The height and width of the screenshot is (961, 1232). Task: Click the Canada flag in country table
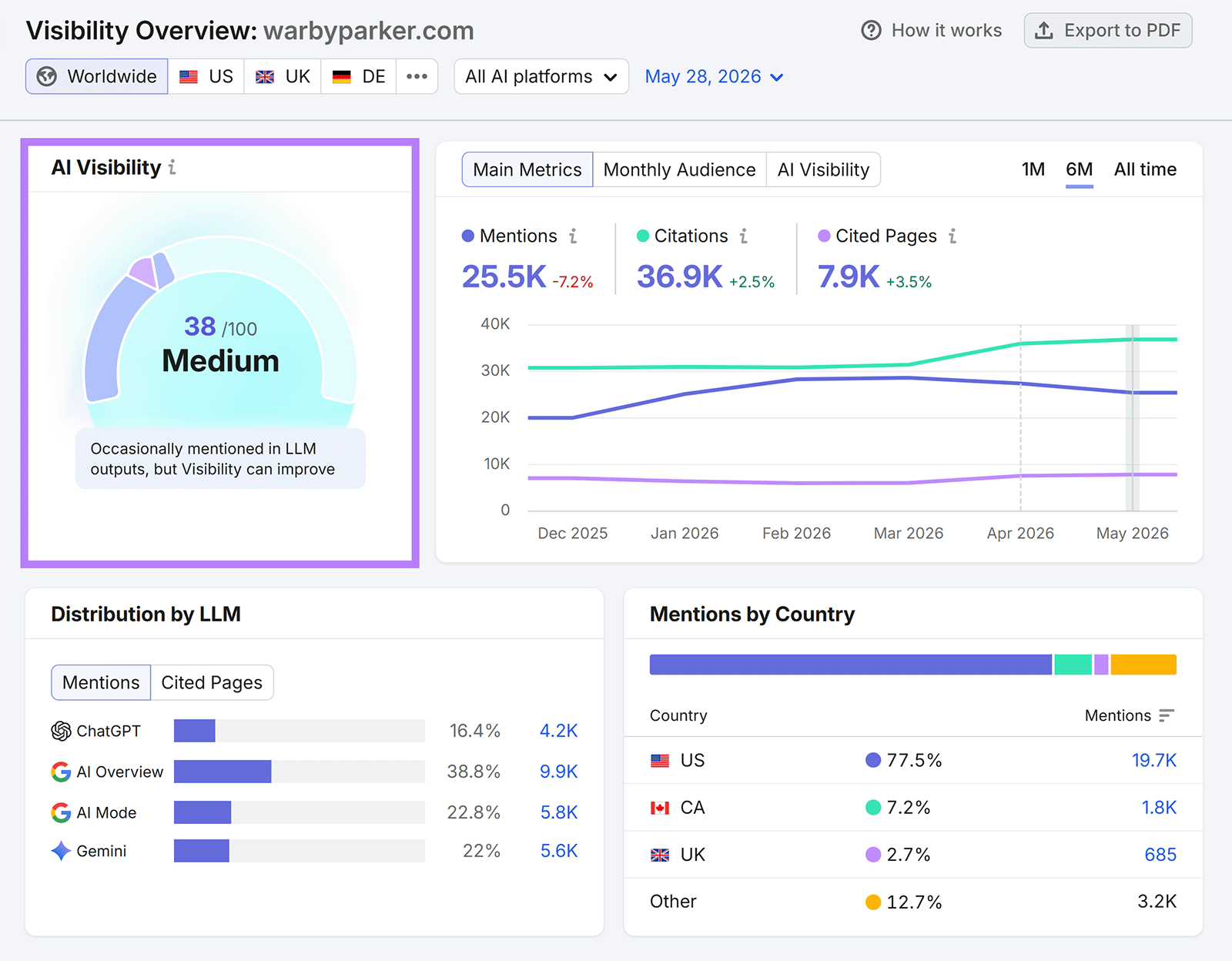pyautogui.click(x=660, y=808)
